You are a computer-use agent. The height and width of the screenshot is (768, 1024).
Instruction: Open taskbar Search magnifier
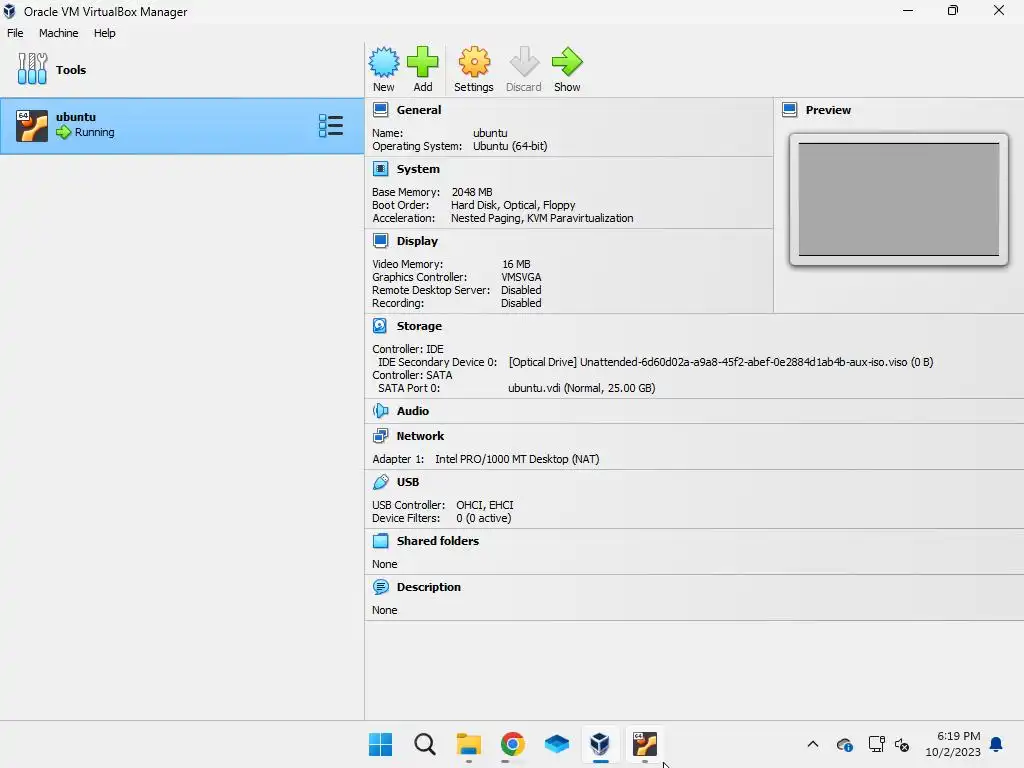pos(424,744)
